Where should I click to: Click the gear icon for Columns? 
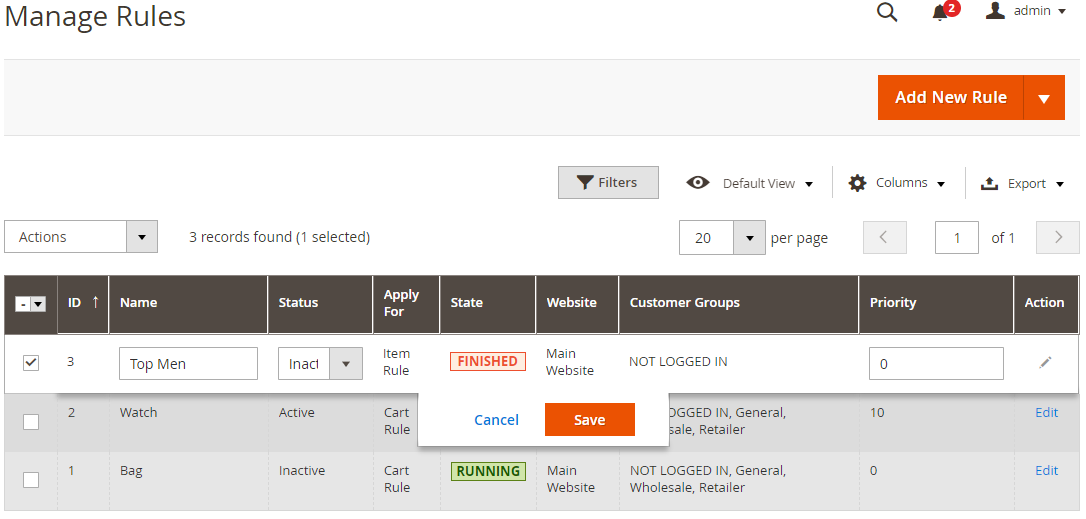[857, 183]
